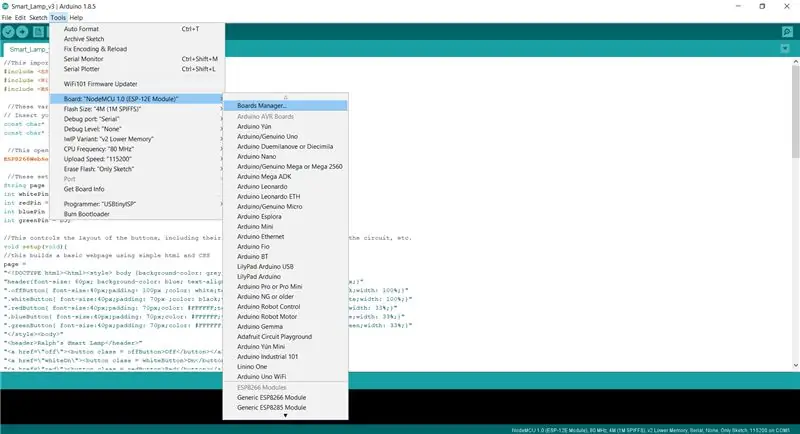Select Arduino BT board
This screenshot has width=800, height=434.
286,257
